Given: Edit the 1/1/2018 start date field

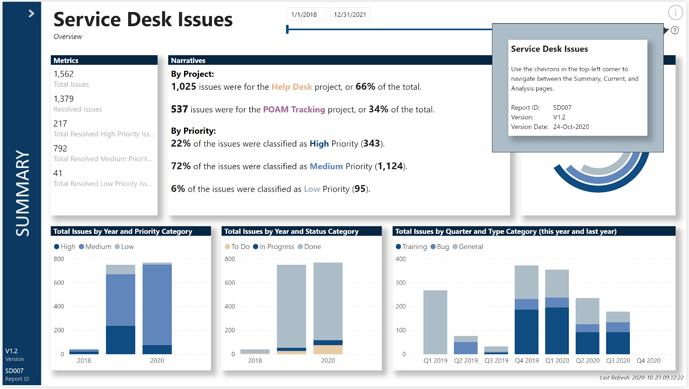Looking at the screenshot, I should coord(307,15).
